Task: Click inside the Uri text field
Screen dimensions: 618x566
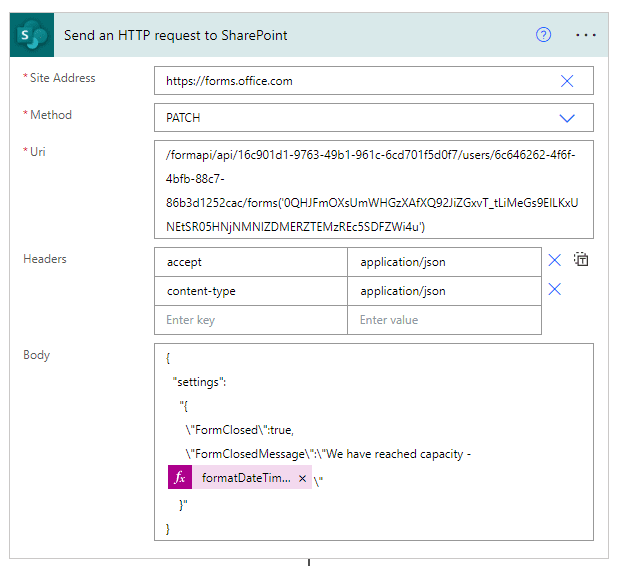Action: (x=374, y=190)
